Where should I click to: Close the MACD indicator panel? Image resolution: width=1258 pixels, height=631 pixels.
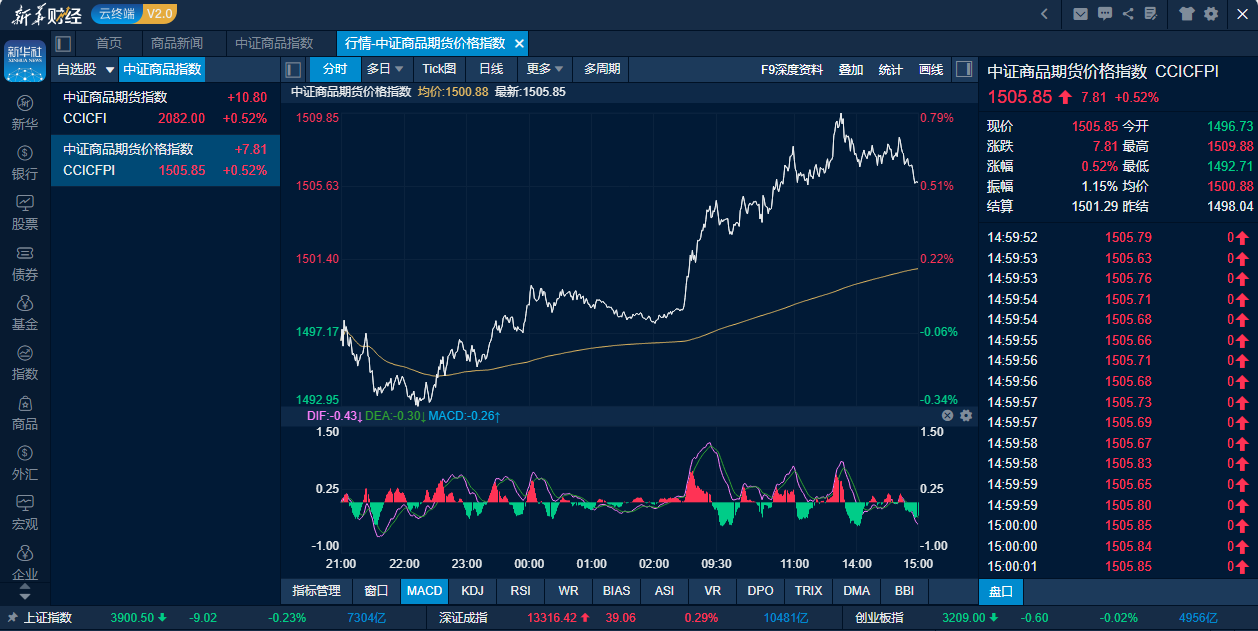[947, 415]
